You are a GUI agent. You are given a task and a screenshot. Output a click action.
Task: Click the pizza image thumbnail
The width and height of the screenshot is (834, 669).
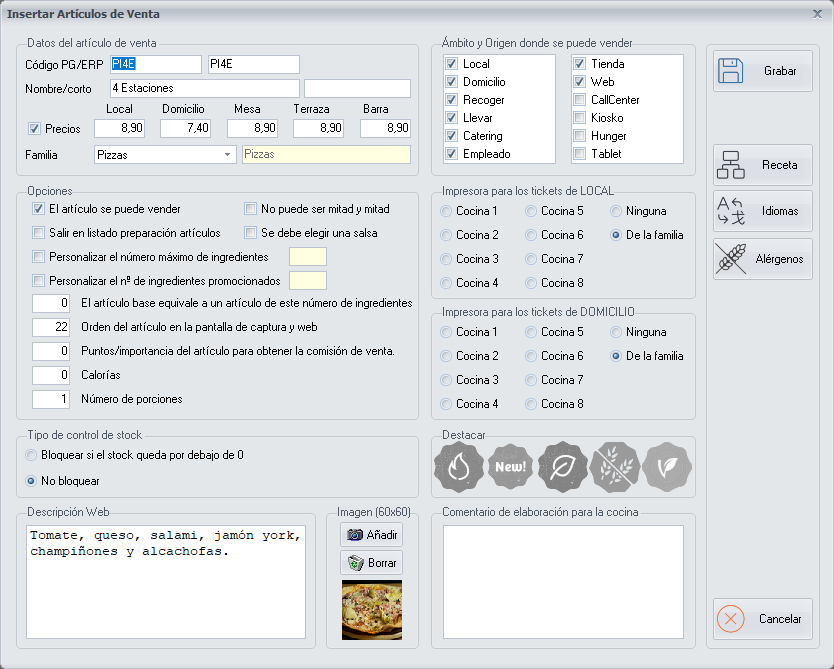[x=371, y=609]
